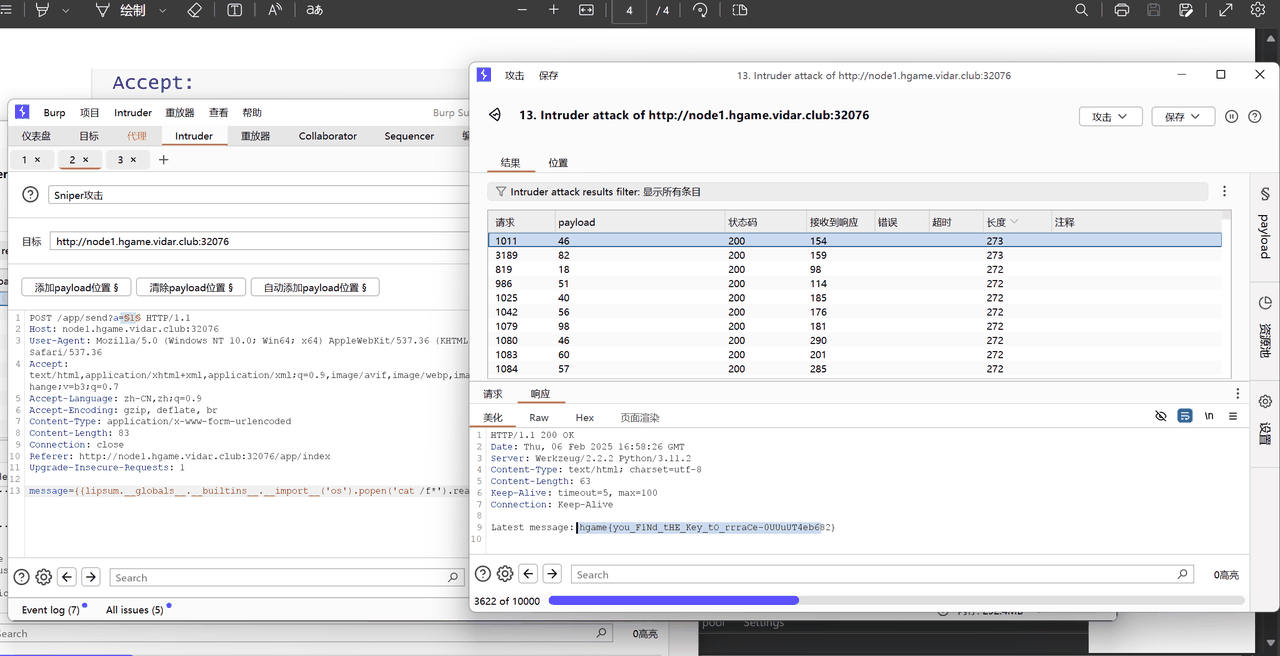This screenshot has height=656, width=1280.
Task: Click the 自动添加payload位置 § button
Action: point(315,287)
